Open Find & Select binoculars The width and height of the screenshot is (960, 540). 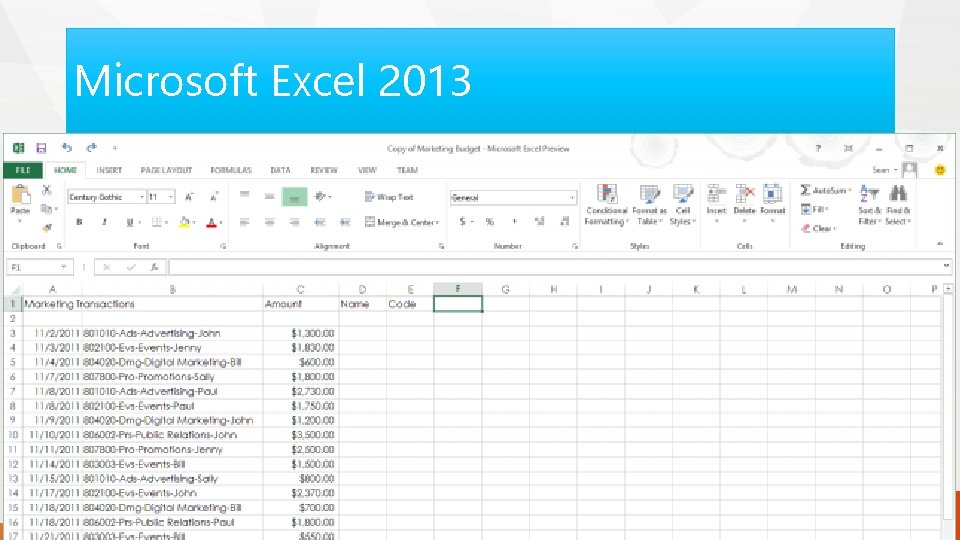(898, 206)
